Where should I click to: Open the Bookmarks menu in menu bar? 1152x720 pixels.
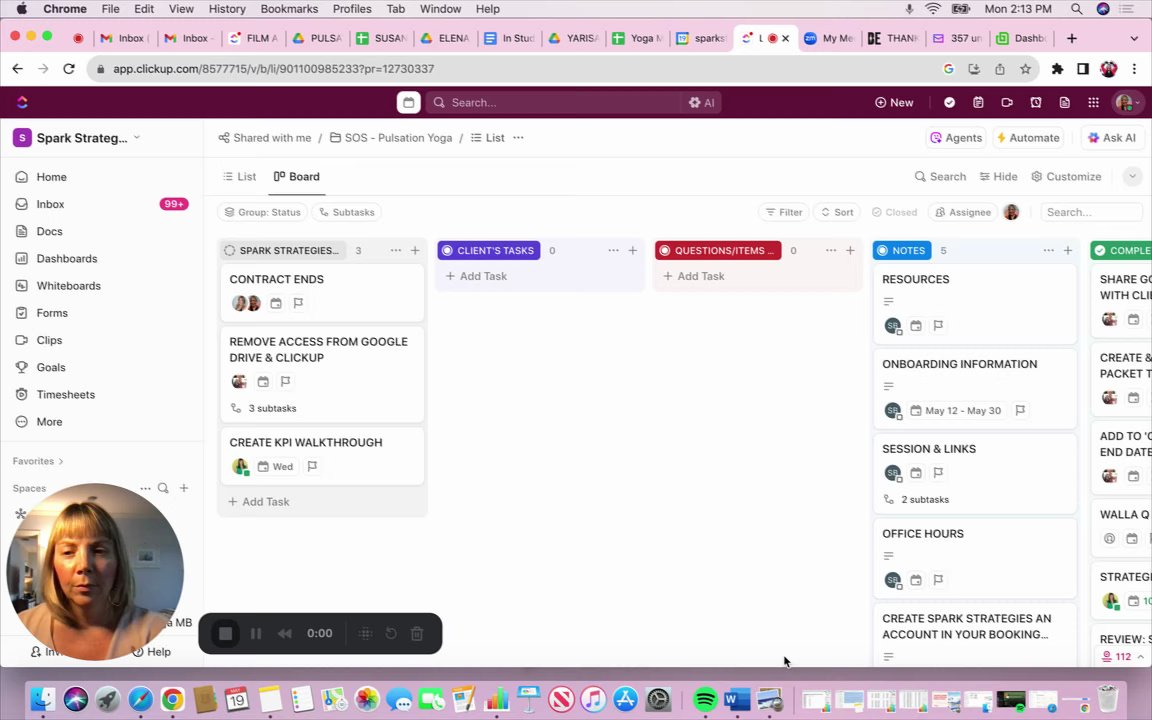pos(289,9)
